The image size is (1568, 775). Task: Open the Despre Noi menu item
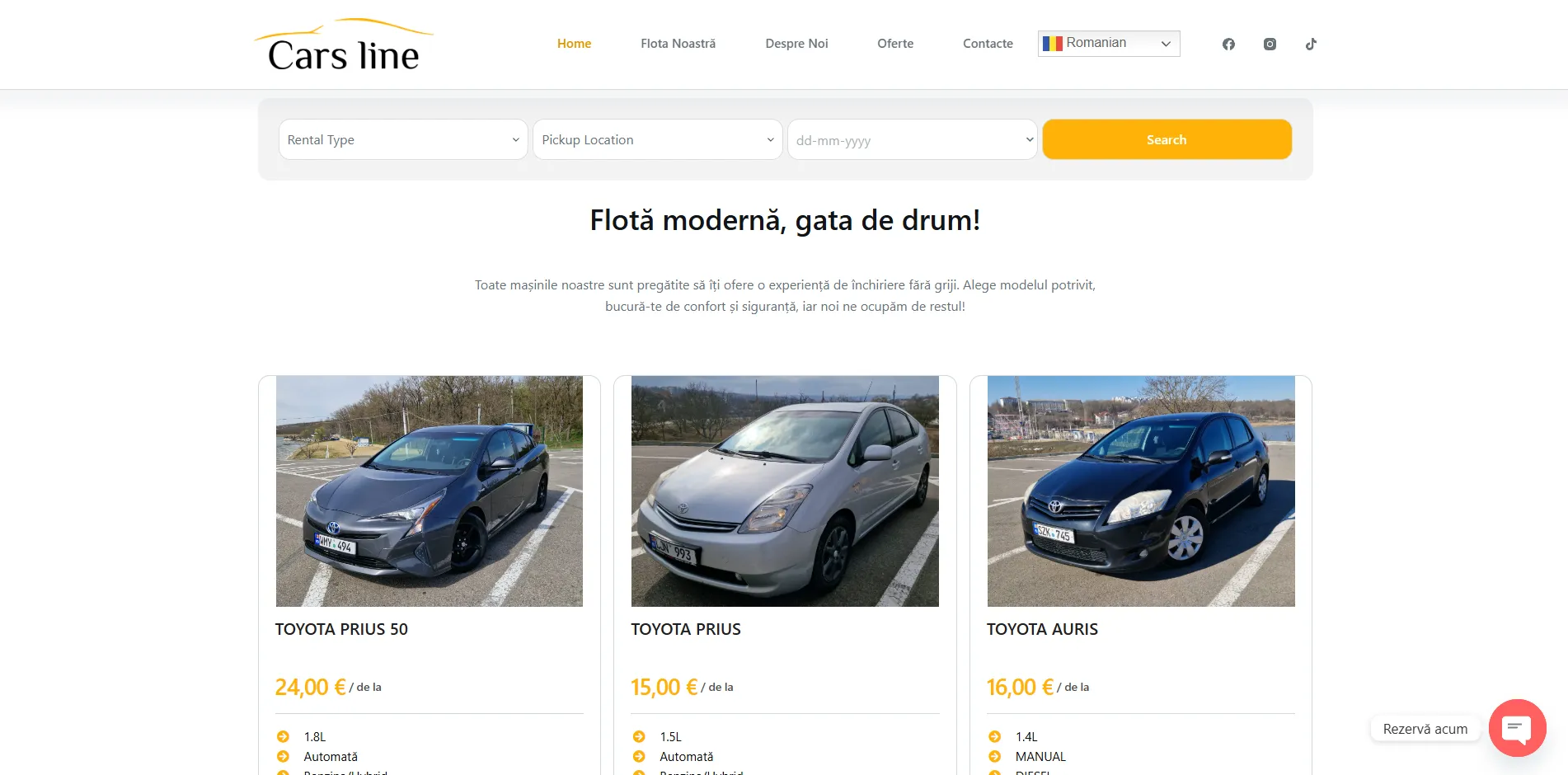coord(796,43)
